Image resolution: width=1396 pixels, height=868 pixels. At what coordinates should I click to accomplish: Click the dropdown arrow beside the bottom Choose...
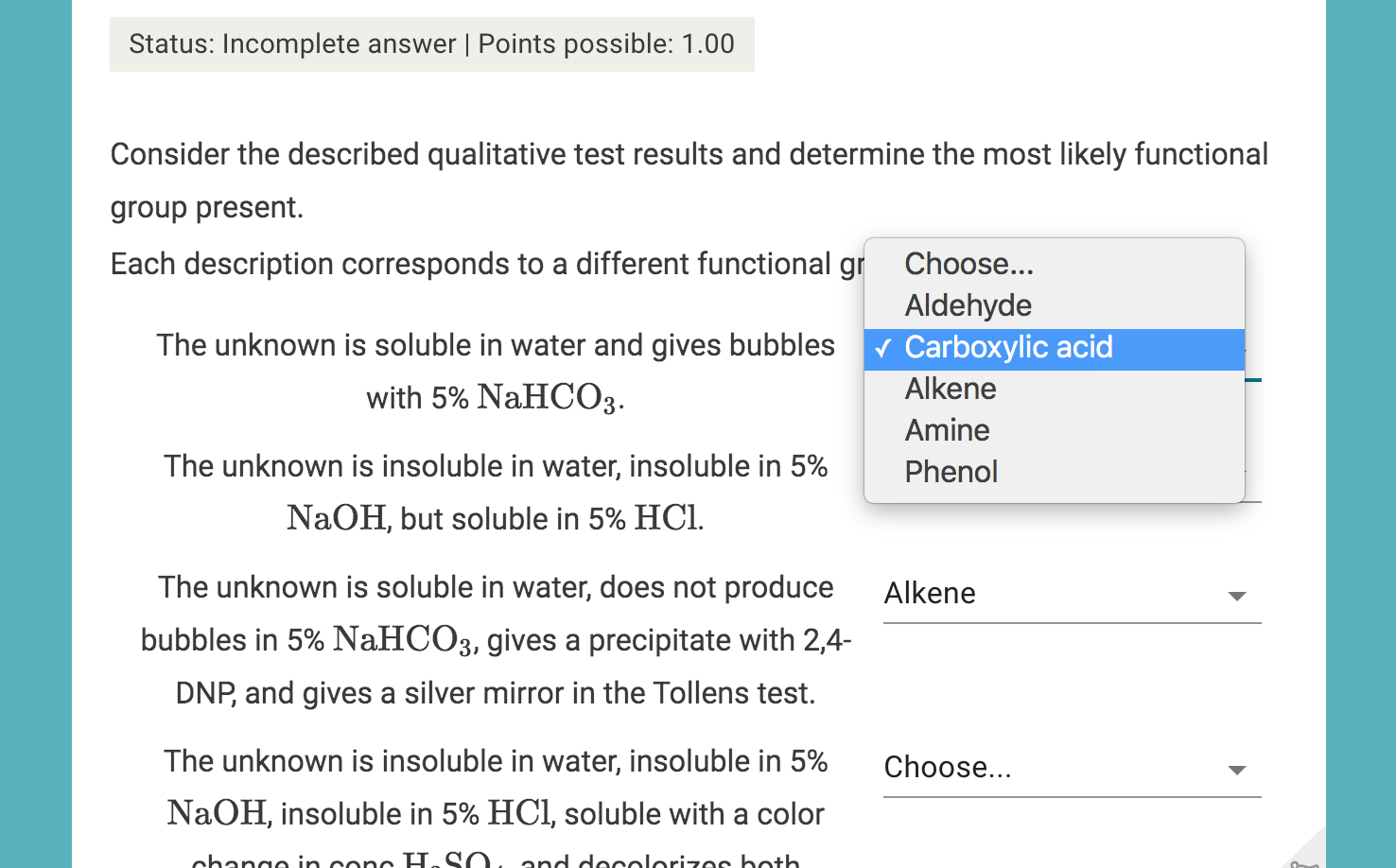pyautogui.click(x=1237, y=771)
